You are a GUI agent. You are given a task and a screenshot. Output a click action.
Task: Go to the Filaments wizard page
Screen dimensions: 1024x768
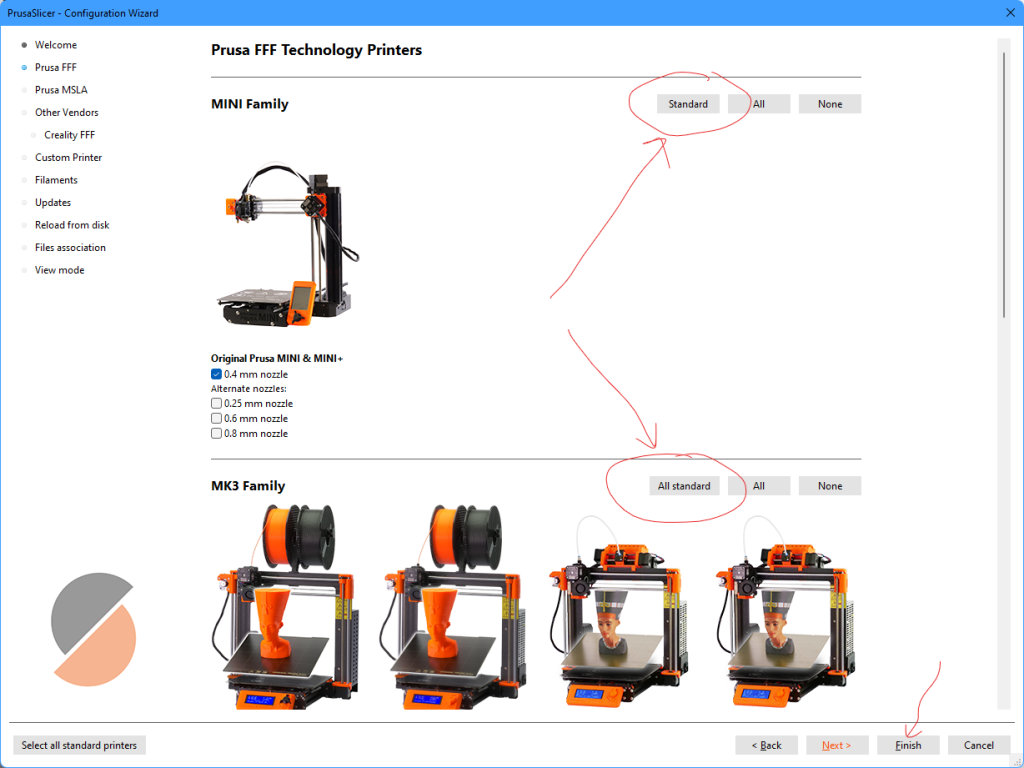point(56,180)
